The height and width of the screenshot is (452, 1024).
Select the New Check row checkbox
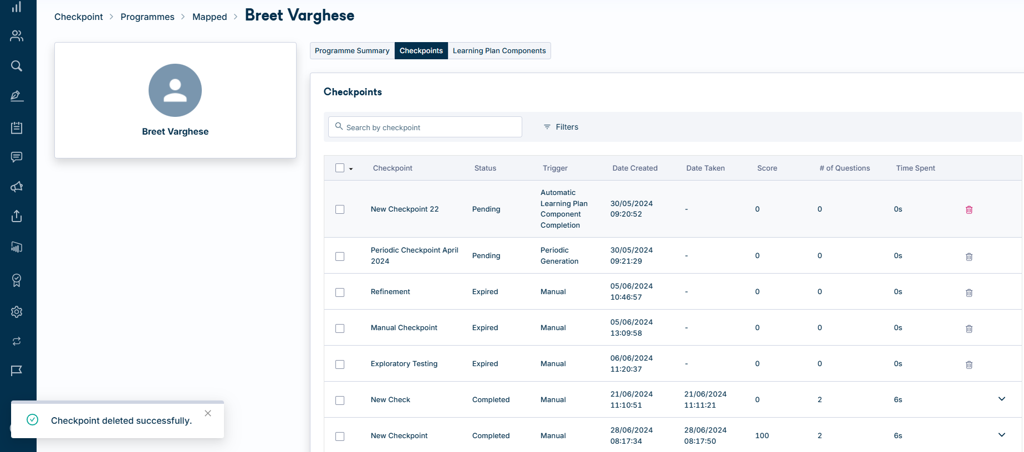(x=340, y=400)
